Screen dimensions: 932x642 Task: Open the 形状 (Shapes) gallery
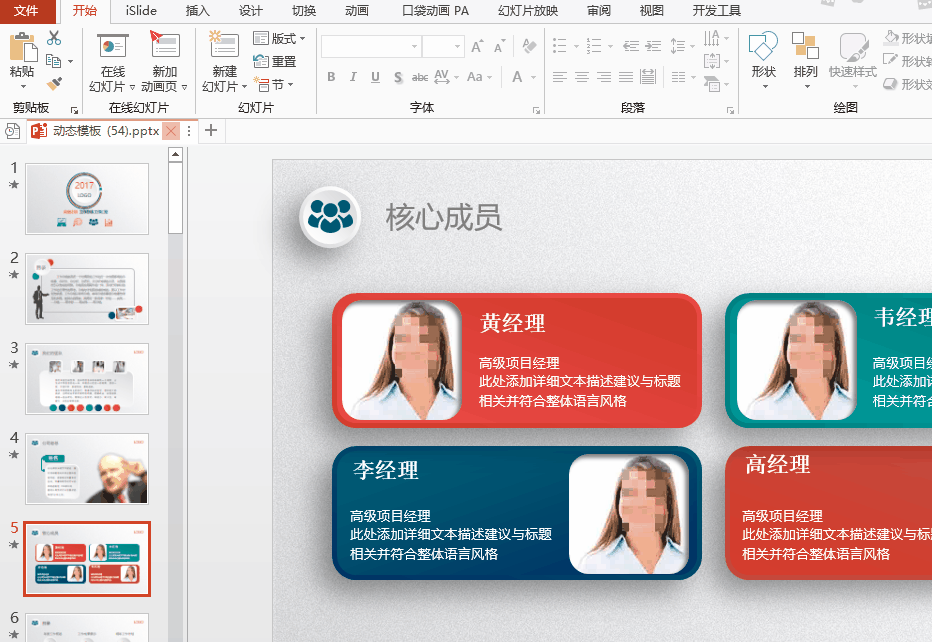(763, 58)
